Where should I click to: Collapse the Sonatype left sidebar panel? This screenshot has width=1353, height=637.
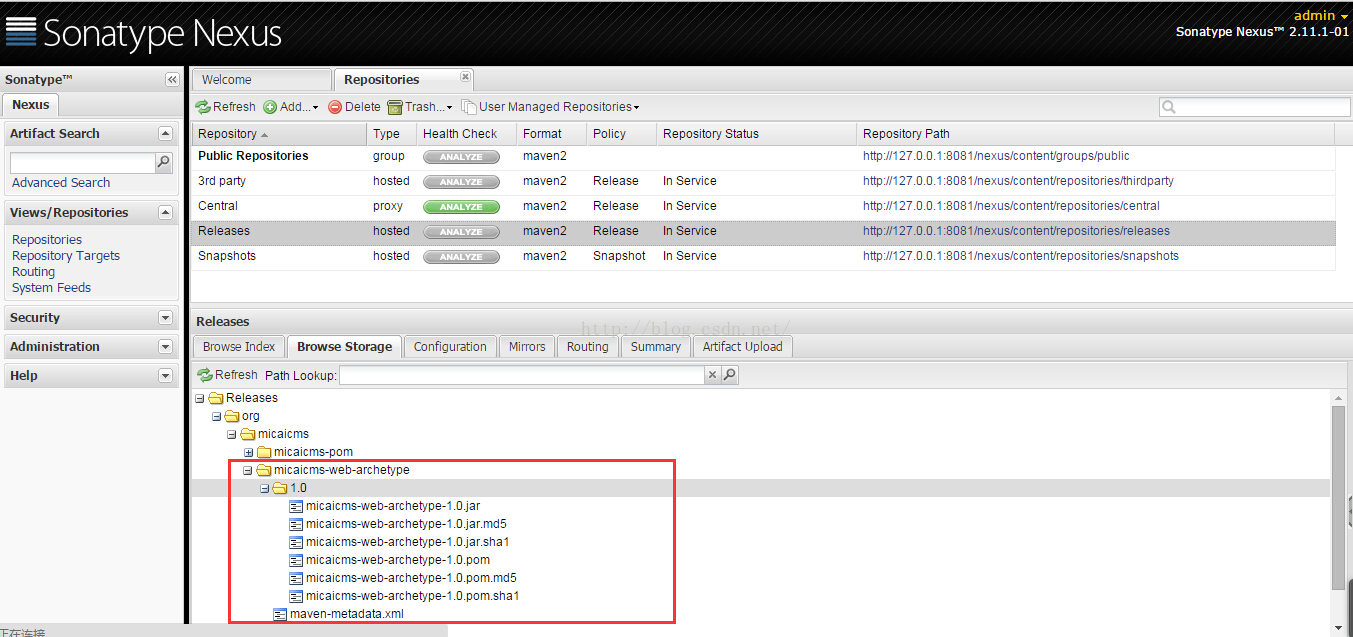pos(172,80)
